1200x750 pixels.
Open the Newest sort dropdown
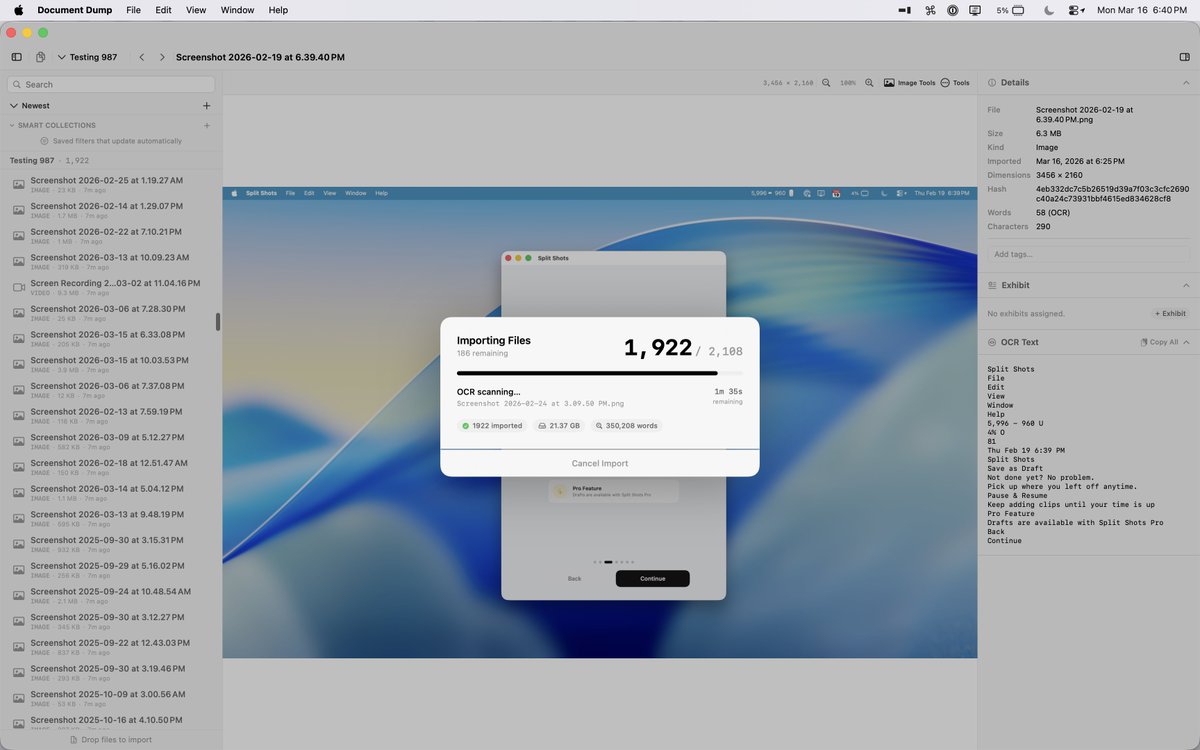click(30, 105)
